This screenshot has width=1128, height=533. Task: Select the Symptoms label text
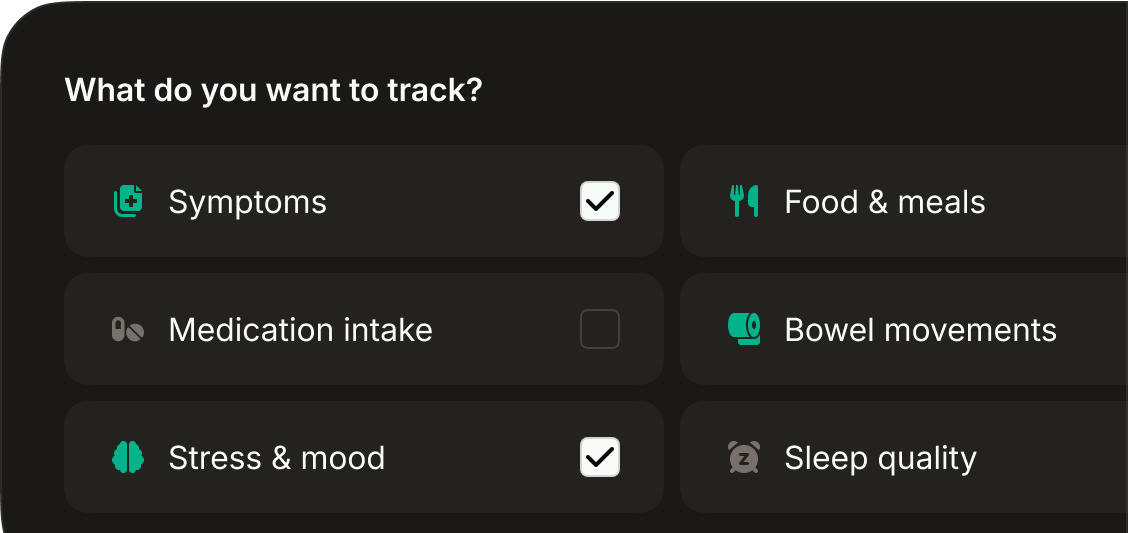247,202
